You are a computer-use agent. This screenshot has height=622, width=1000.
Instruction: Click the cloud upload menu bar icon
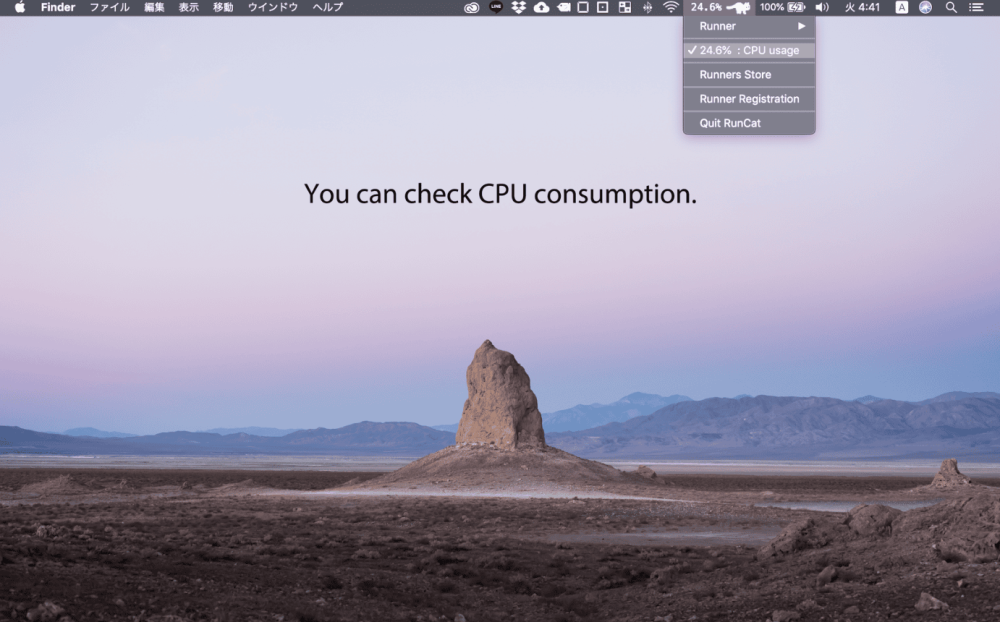pyautogui.click(x=541, y=8)
